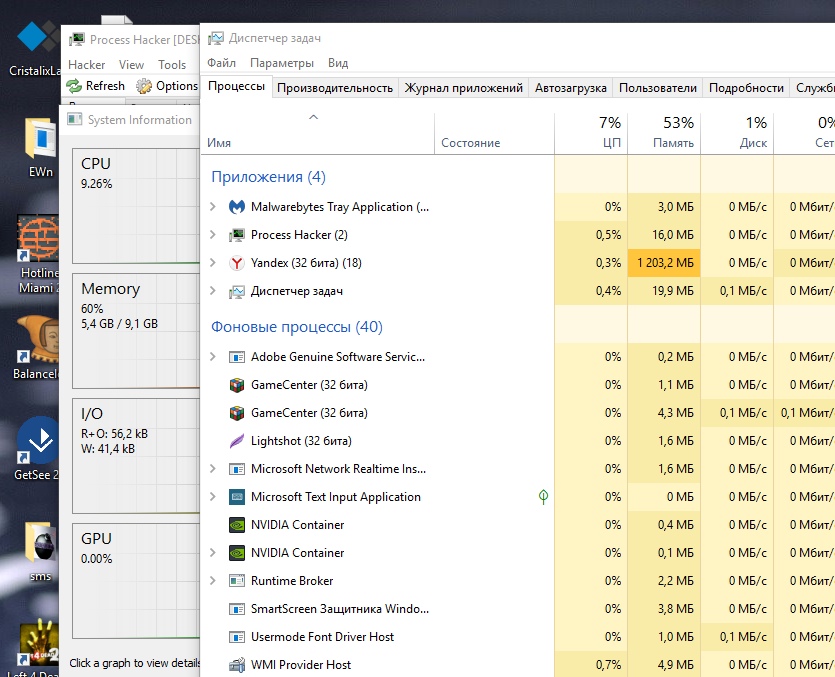This screenshot has height=677, width=835.
Task: Click the Options gear icon in Process Hacker
Action: coord(145,86)
